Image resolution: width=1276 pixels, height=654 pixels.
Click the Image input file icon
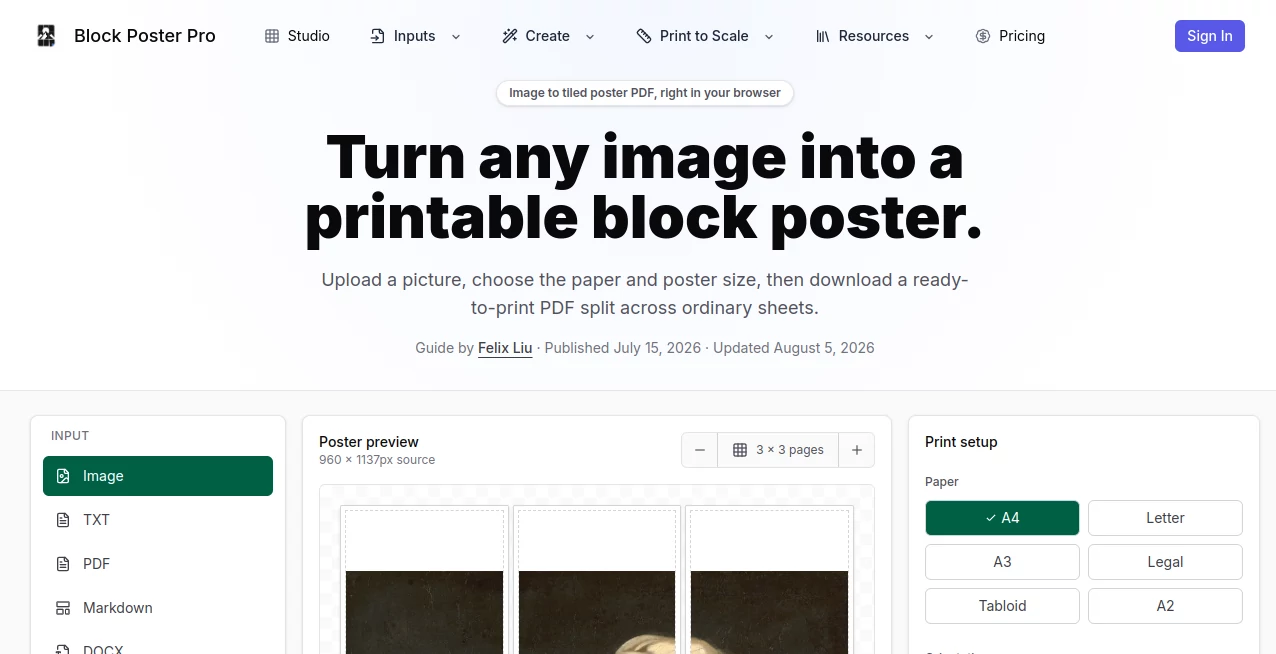(x=63, y=476)
